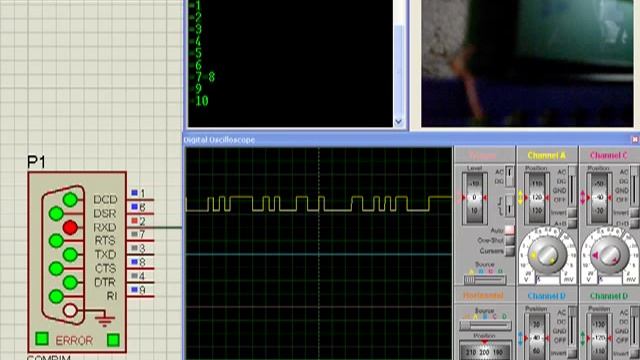
Task: Click the green RTS pin indicator
Action: [56, 241]
